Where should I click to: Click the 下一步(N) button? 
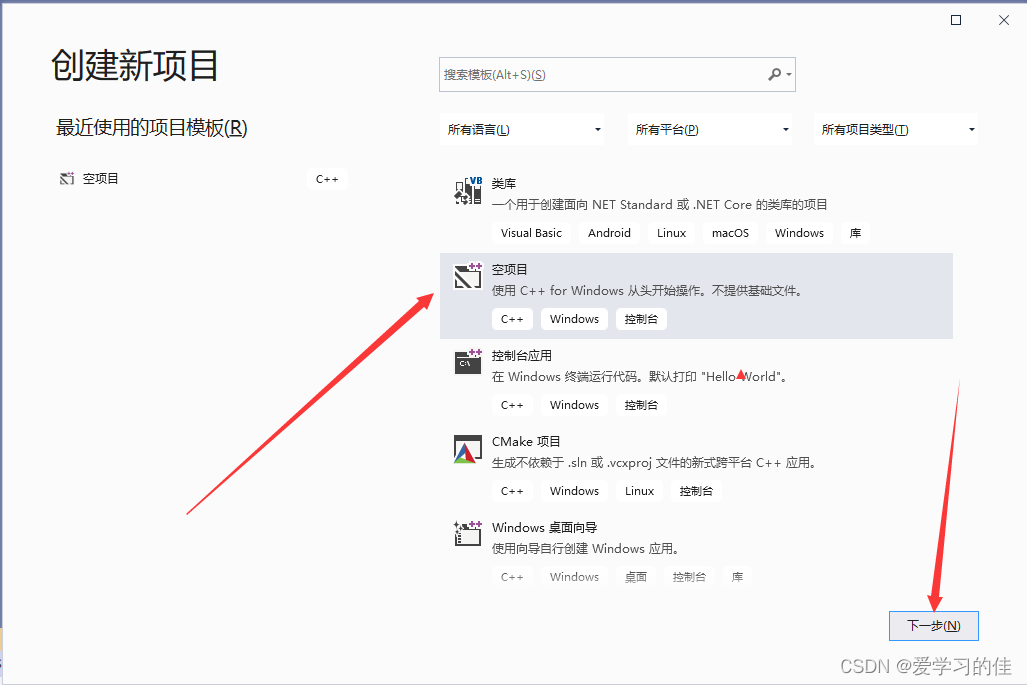coord(933,626)
